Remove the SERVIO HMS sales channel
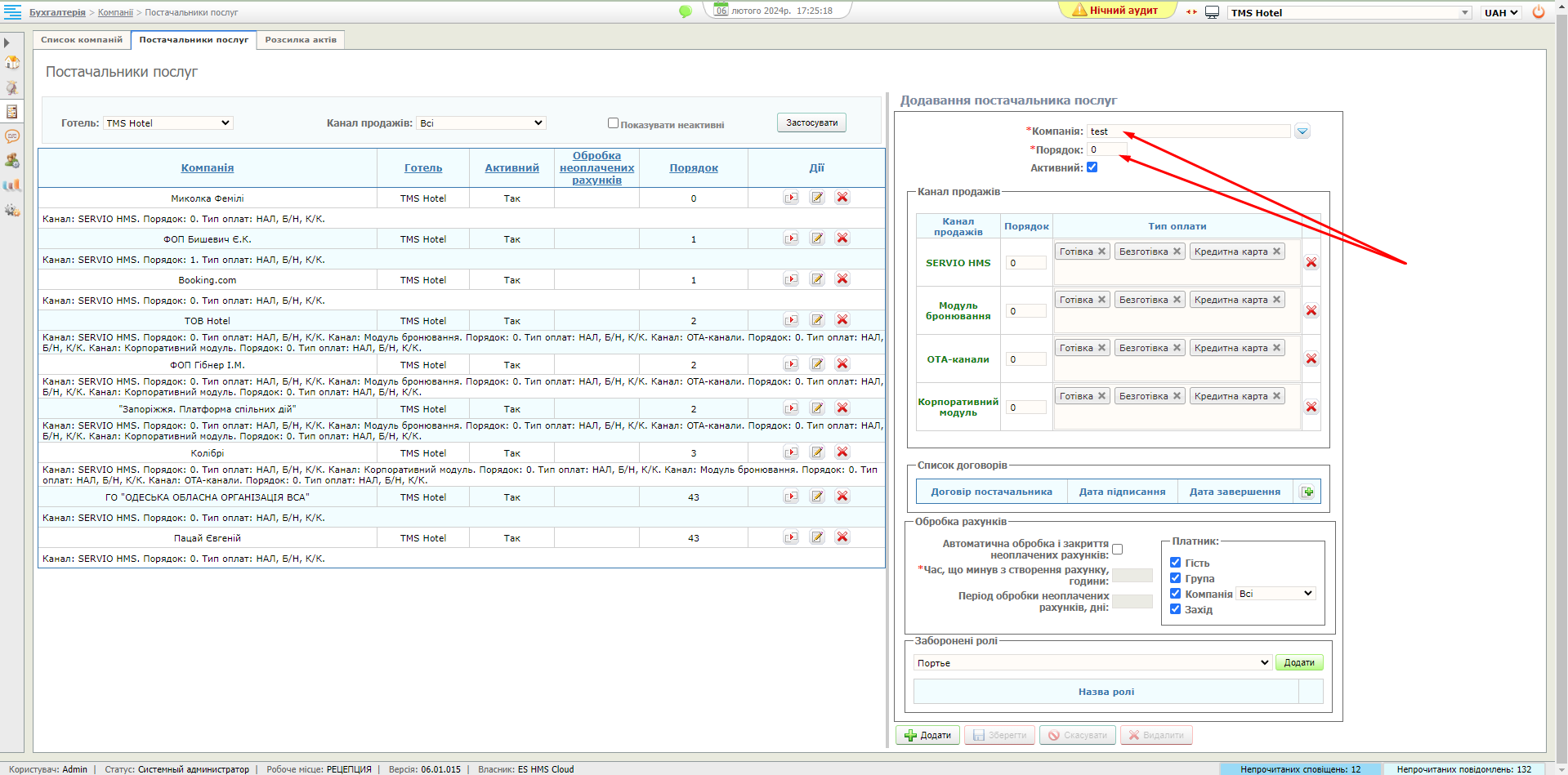Screen dimensions: 1568x775 (1311, 263)
